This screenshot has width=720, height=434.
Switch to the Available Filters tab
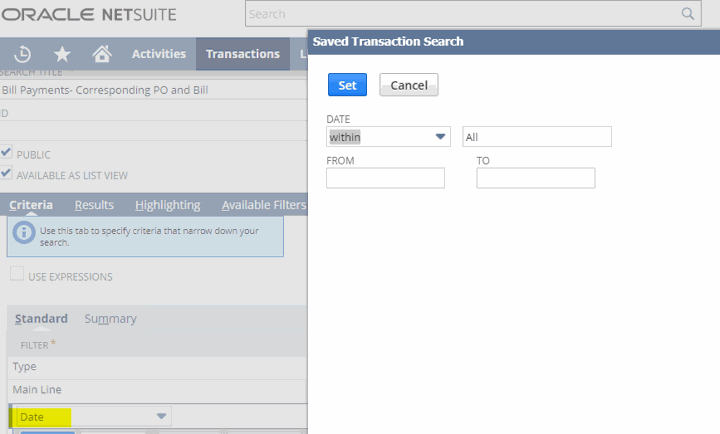264,205
